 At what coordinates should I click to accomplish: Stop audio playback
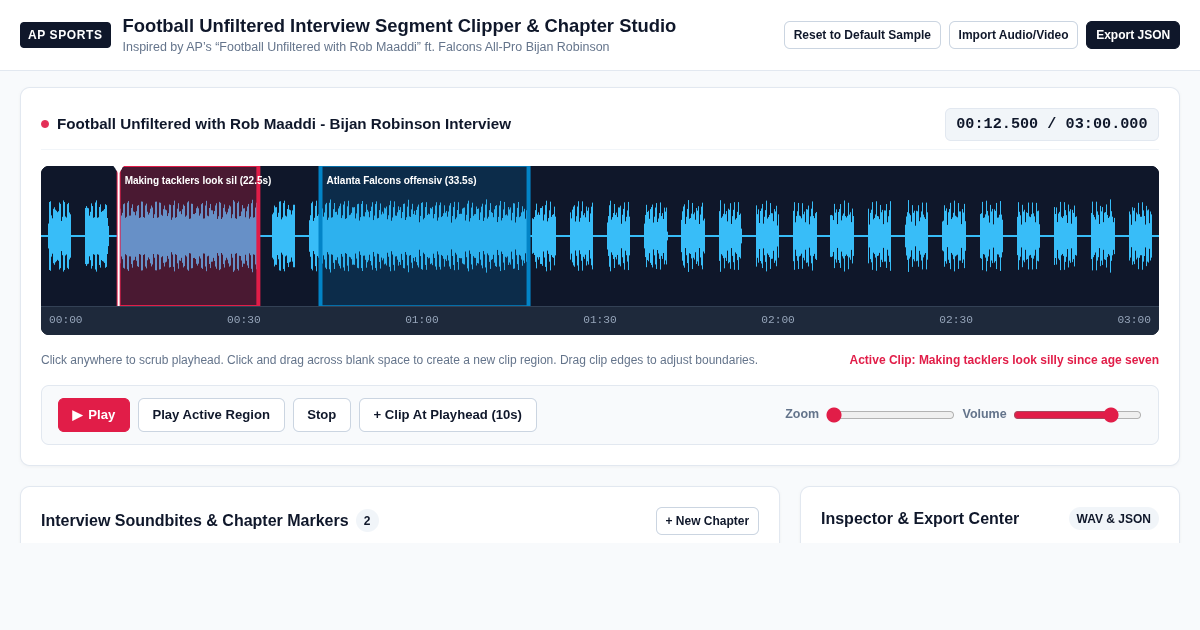point(322,415)
